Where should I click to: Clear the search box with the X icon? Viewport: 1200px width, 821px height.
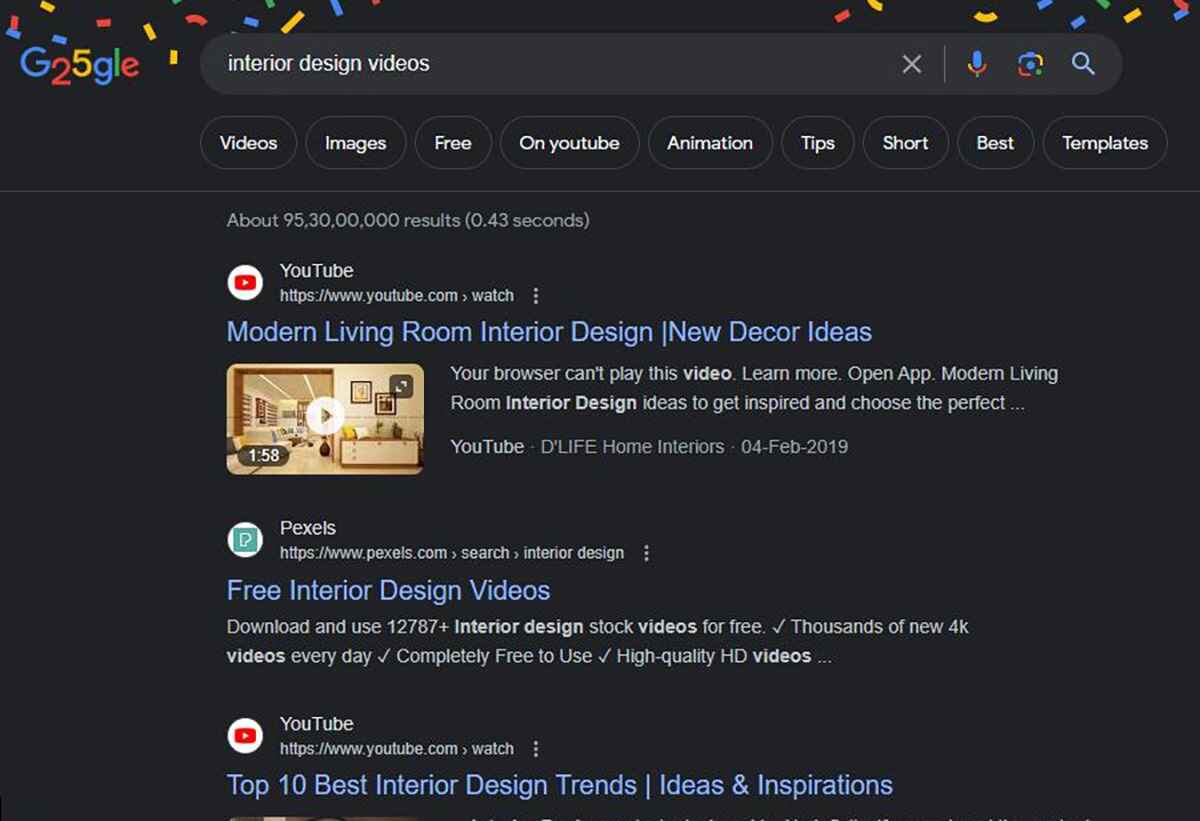click(912, 64)
